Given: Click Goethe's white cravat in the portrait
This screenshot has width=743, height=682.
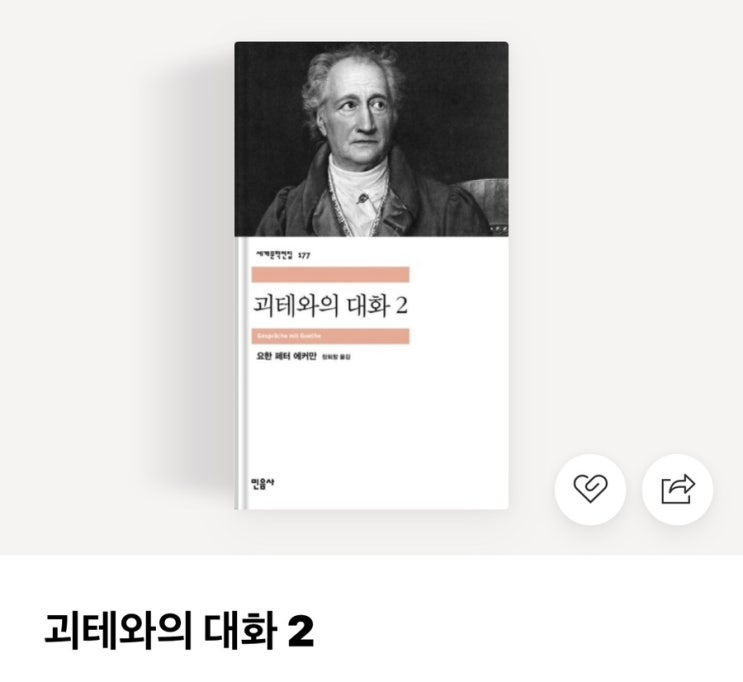Looking at the screenshot, I should click(x=359, y=190).
